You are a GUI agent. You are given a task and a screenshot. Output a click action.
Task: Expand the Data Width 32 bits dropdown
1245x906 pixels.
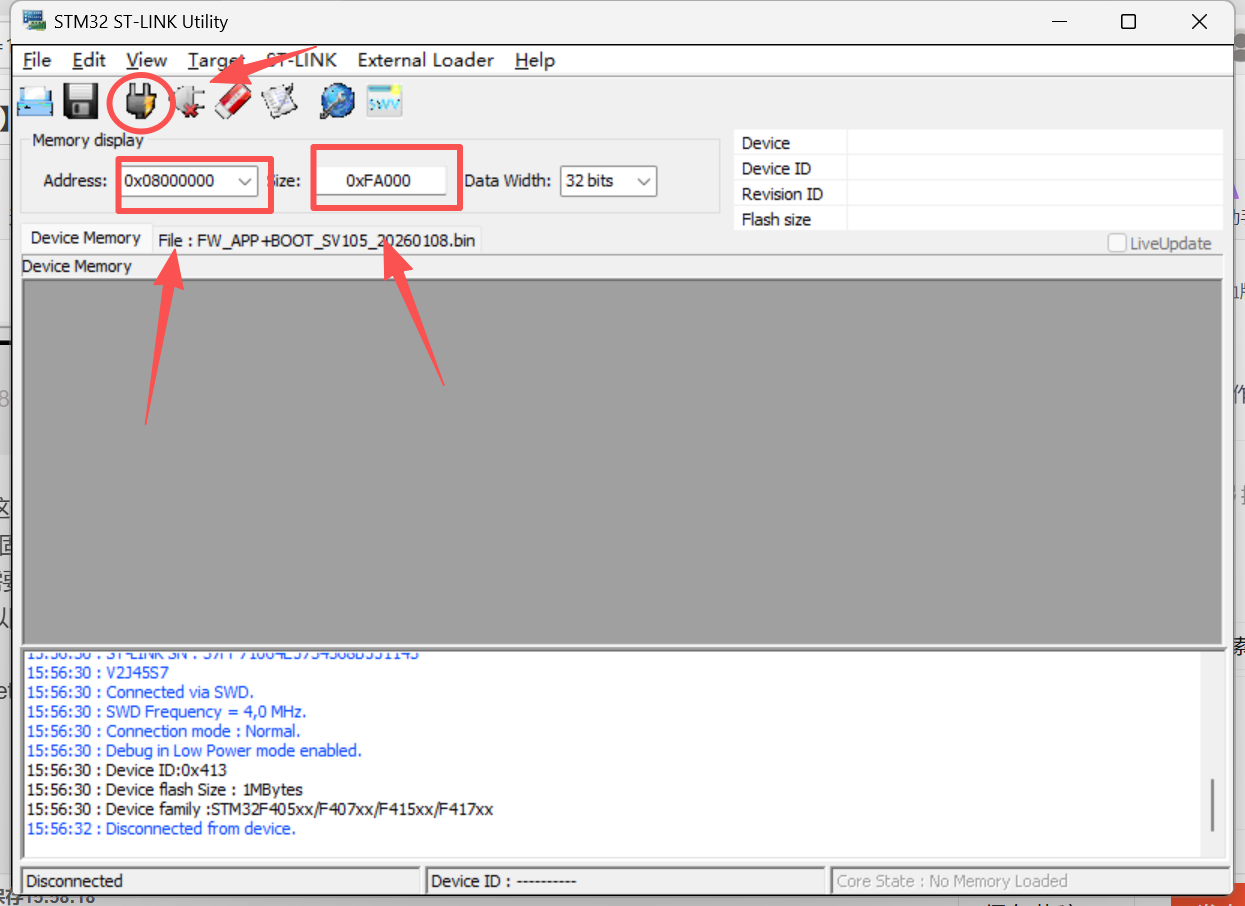644,181
